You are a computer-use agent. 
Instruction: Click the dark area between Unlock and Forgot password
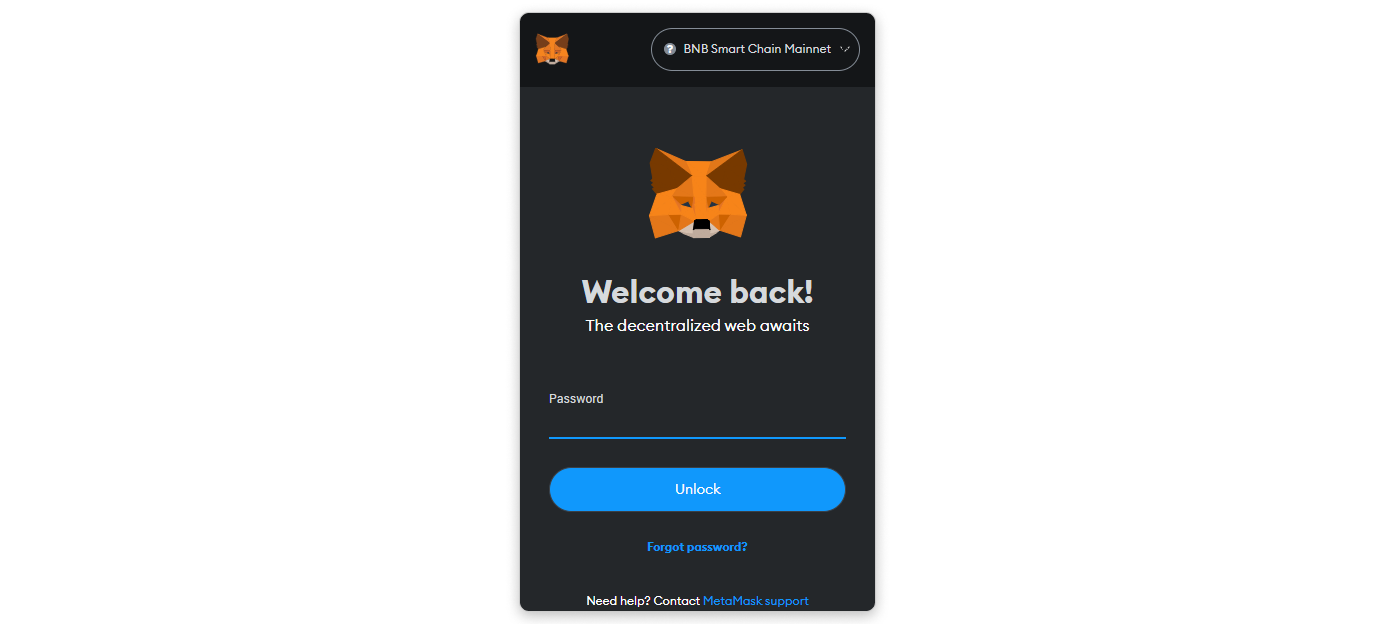(697, 526)
